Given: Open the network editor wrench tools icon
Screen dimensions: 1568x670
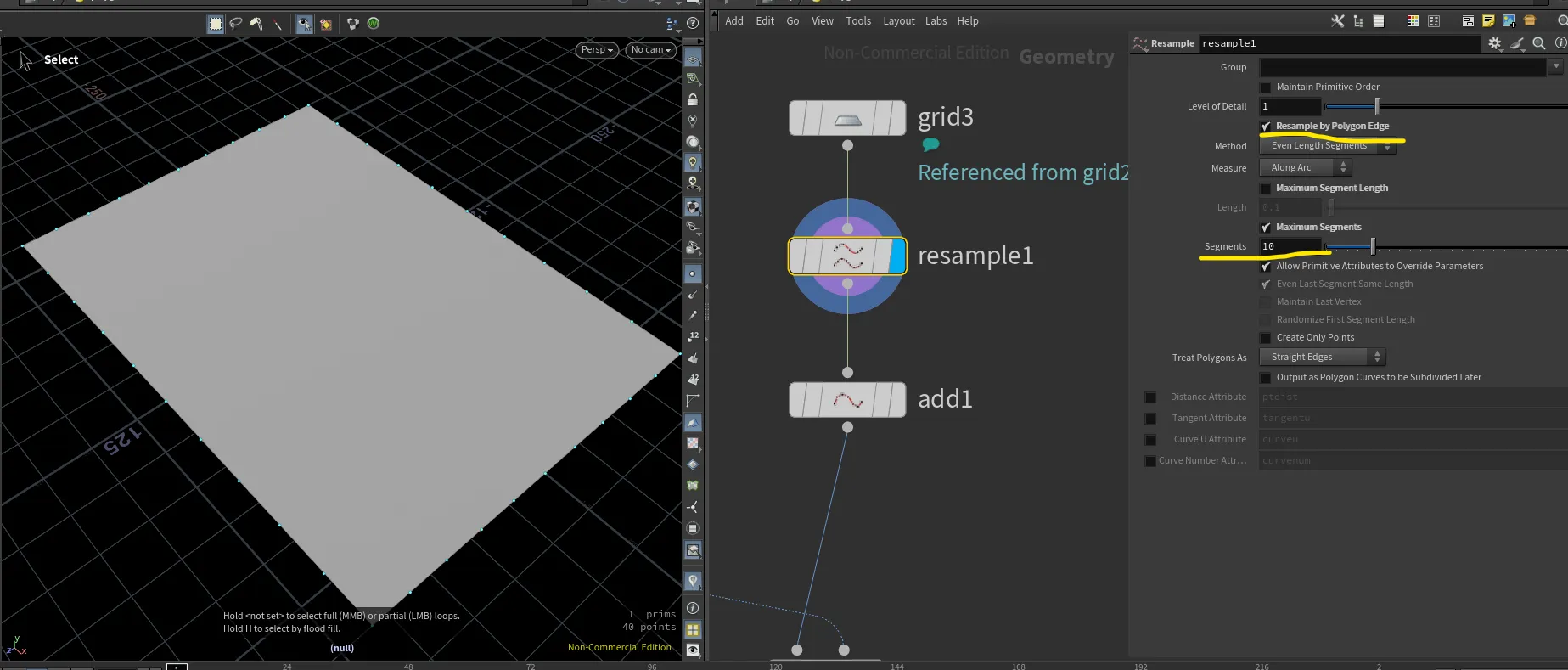Looking at the screenshot, I should coord(1338,21).
